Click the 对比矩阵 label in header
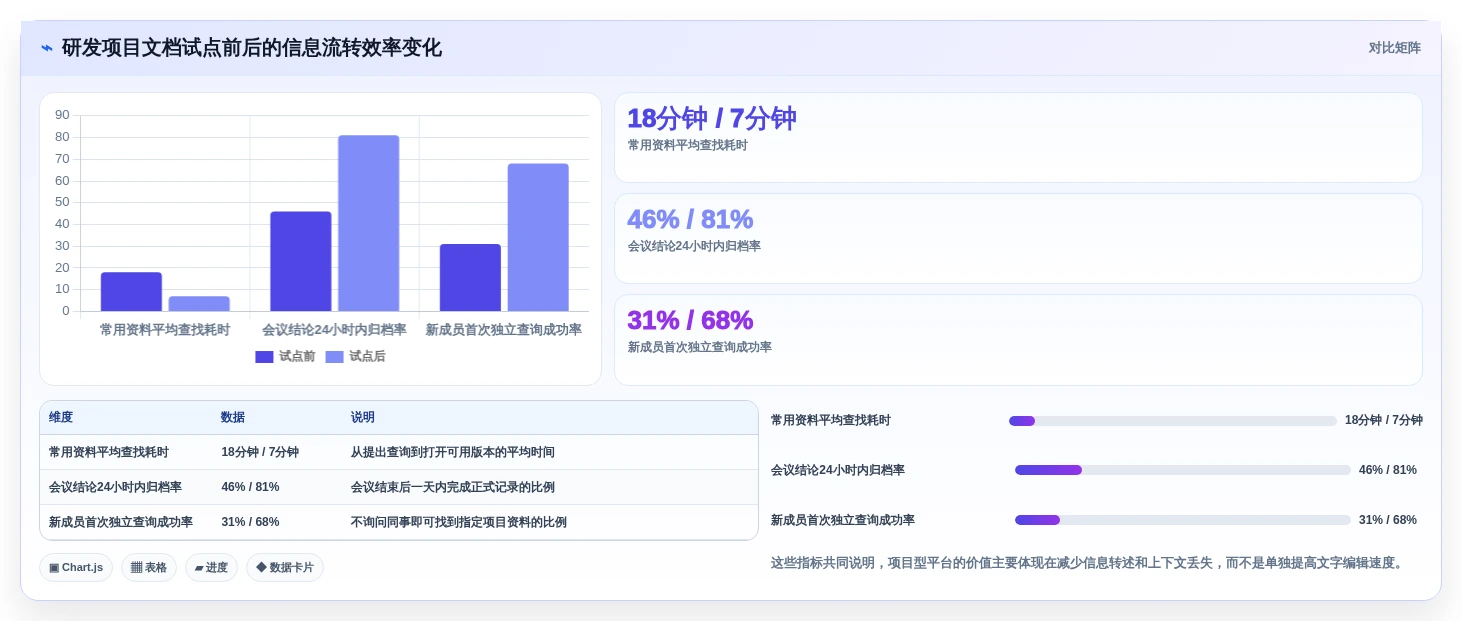Viewport: 1462px width, 621px height. (1395, 48)
